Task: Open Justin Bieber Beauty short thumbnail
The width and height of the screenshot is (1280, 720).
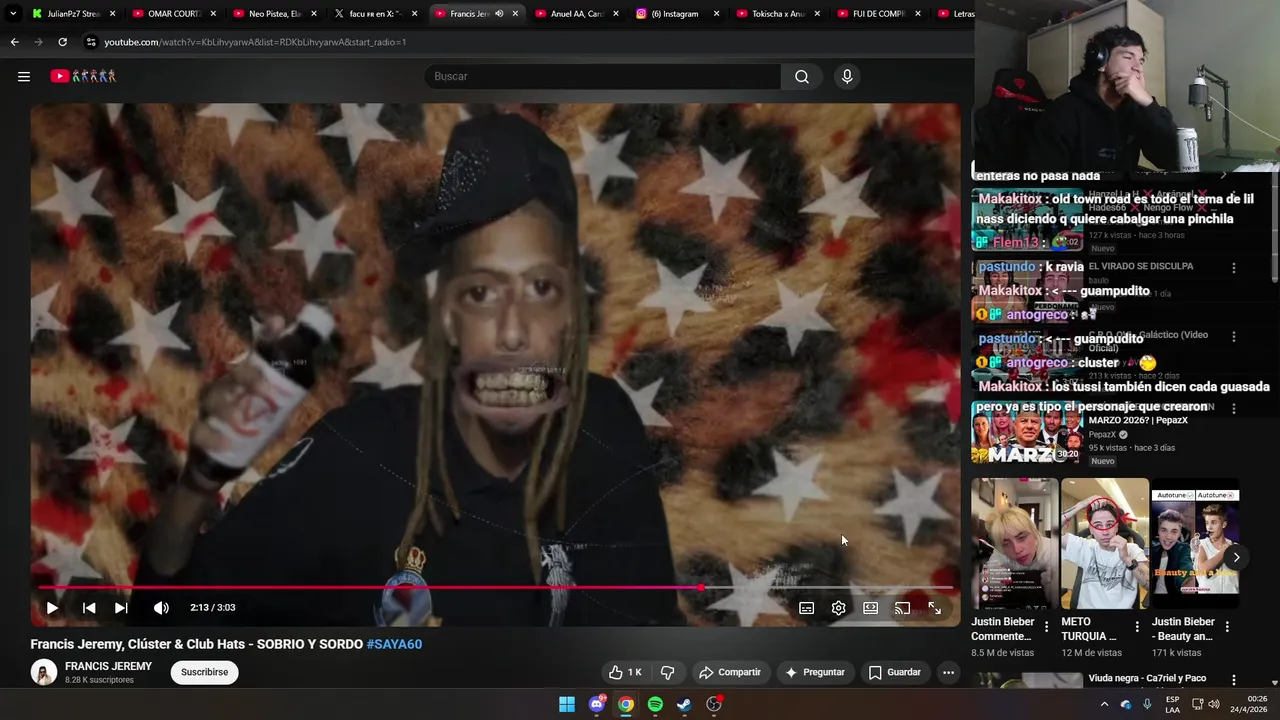Action: tap(1194, 543)
